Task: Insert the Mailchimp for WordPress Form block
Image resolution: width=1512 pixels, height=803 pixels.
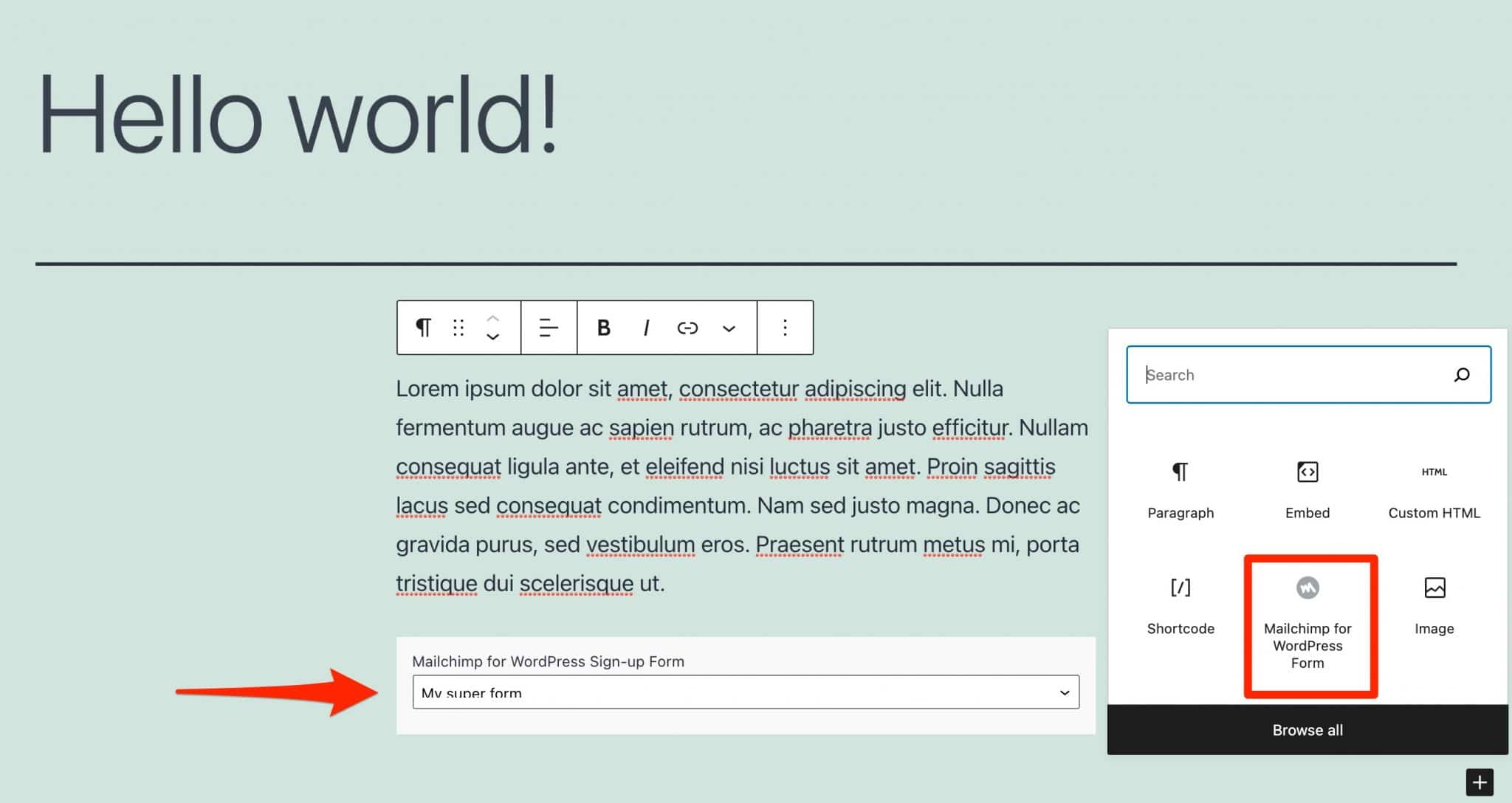Action: click(x=1307, y=624)
